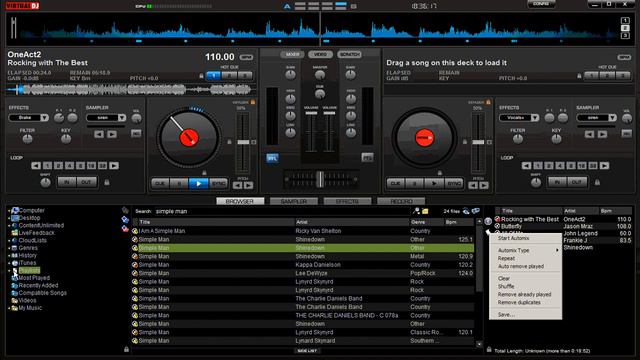Expand the My Music tree node
Screen dimensions: 640x360
(9, 308)
